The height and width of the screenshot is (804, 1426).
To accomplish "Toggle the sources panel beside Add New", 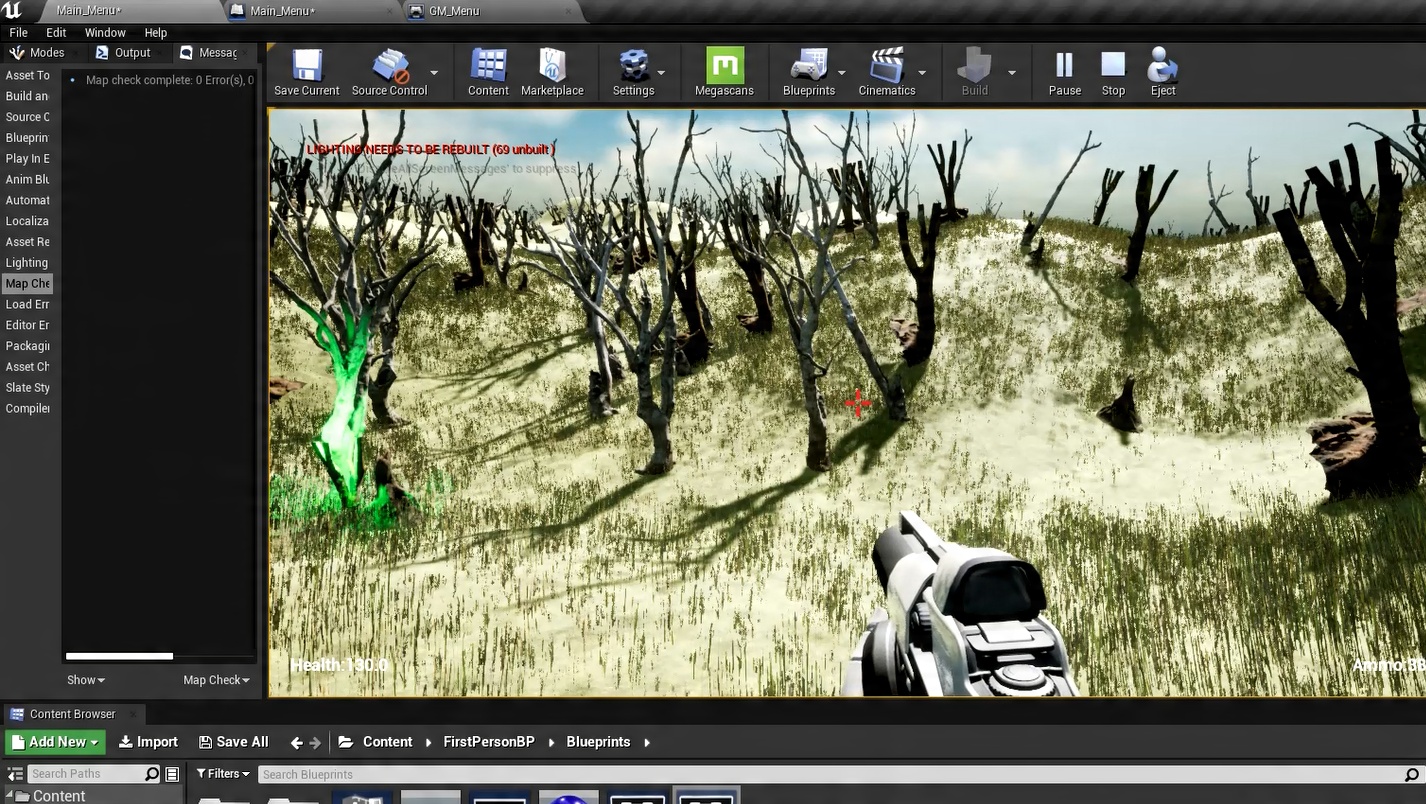I will click(x=15, y=774).
